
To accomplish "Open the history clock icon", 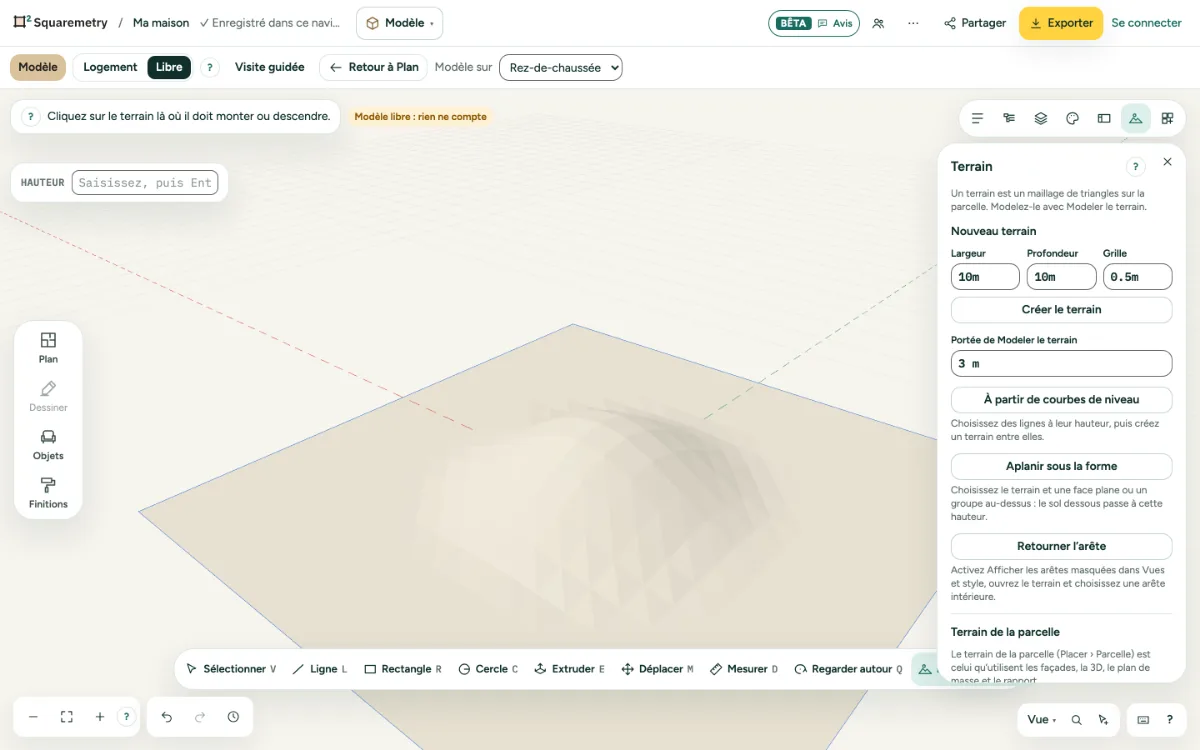I will [x=233, y=717].
